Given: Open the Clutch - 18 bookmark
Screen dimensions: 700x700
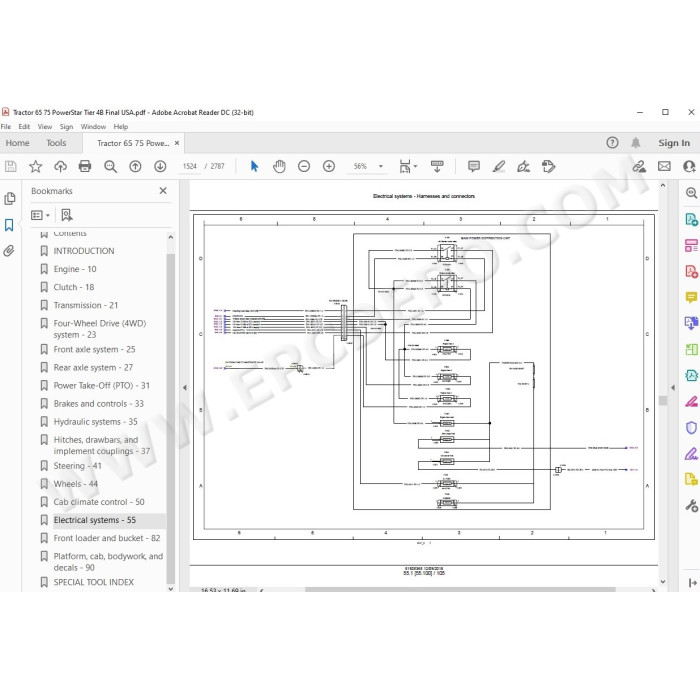Looking at the screenshot, I should 74,287.
